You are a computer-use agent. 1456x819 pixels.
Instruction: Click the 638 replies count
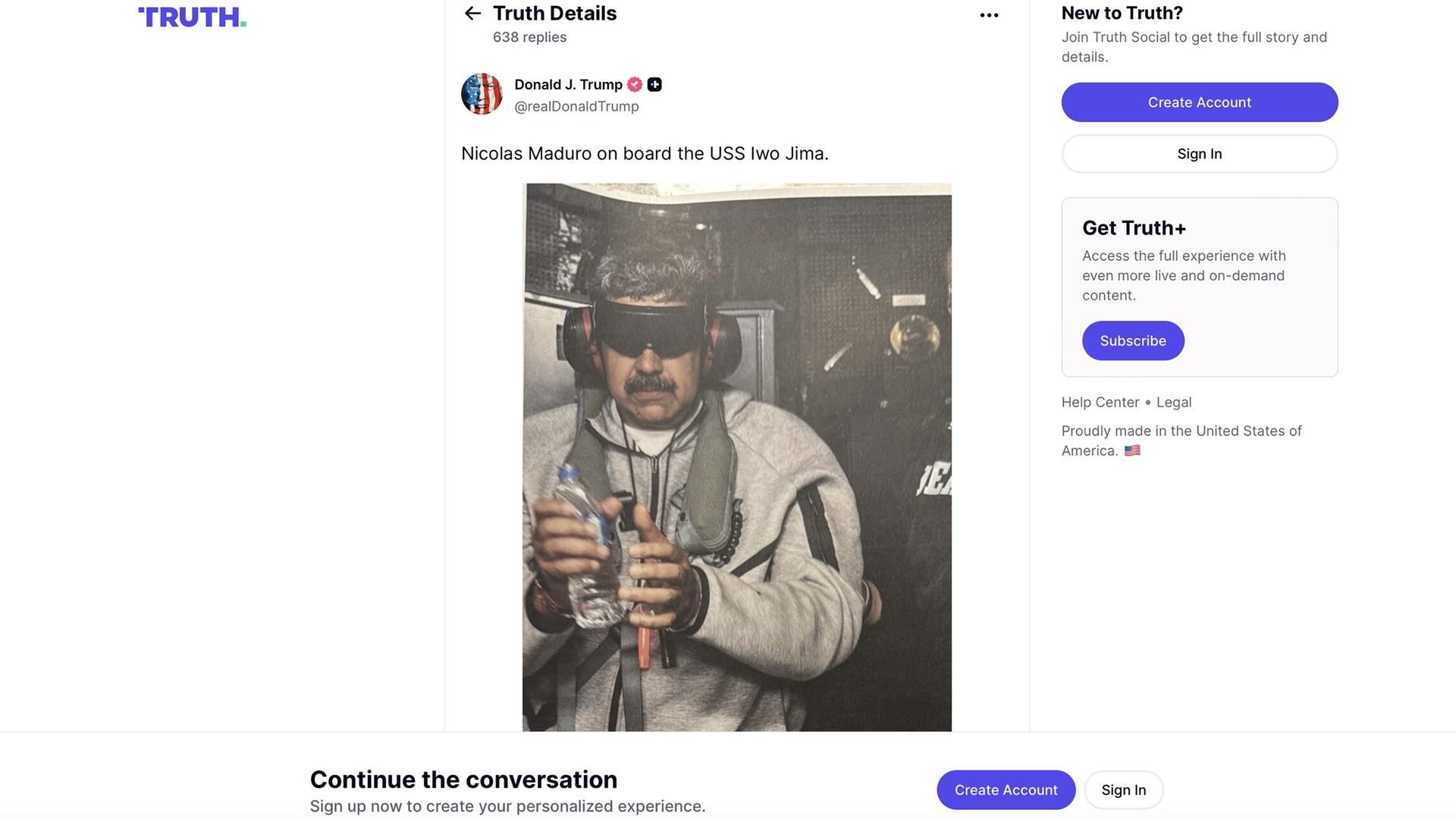point(529,37)
